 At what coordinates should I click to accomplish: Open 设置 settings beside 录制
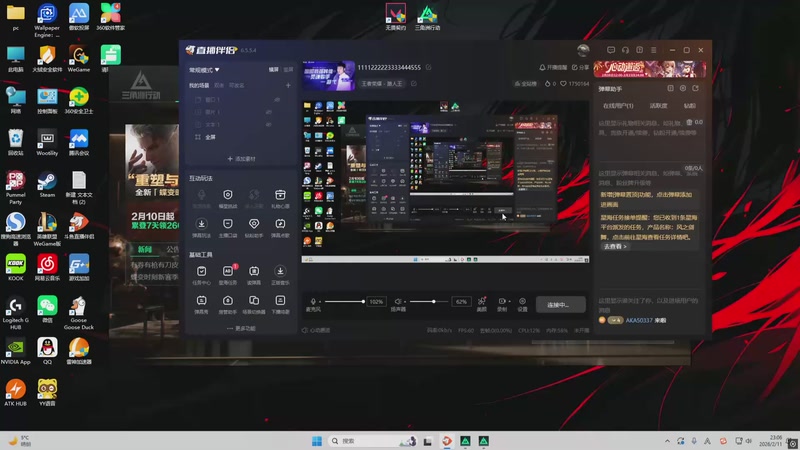(522, 304)
